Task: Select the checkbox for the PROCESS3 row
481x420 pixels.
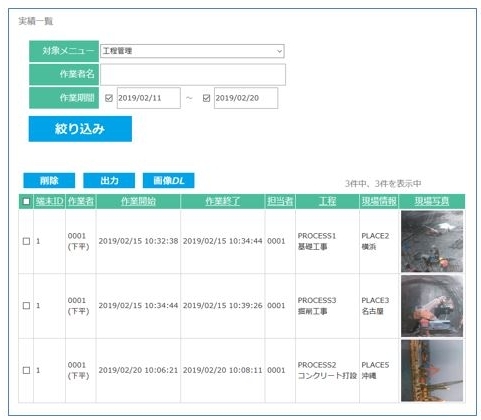Action: [26, 306]
